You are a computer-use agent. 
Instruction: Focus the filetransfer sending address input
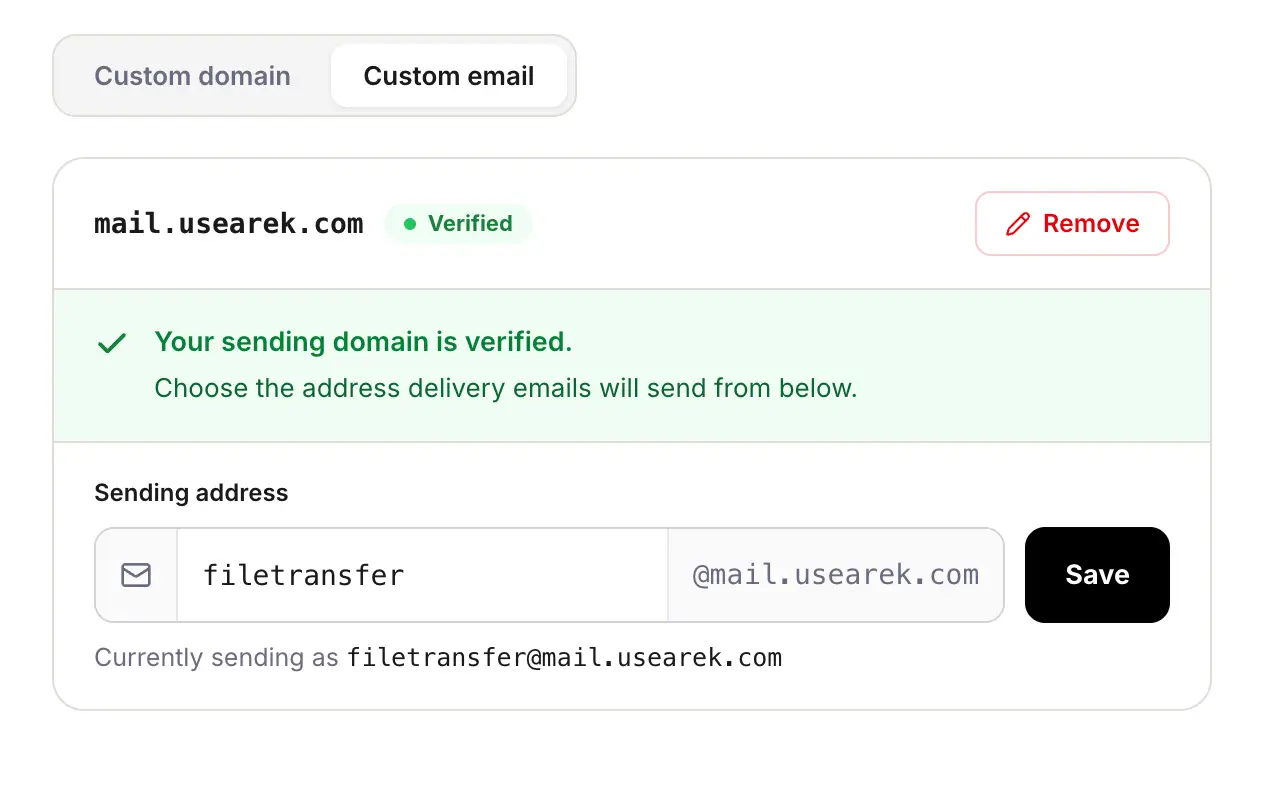422,575
